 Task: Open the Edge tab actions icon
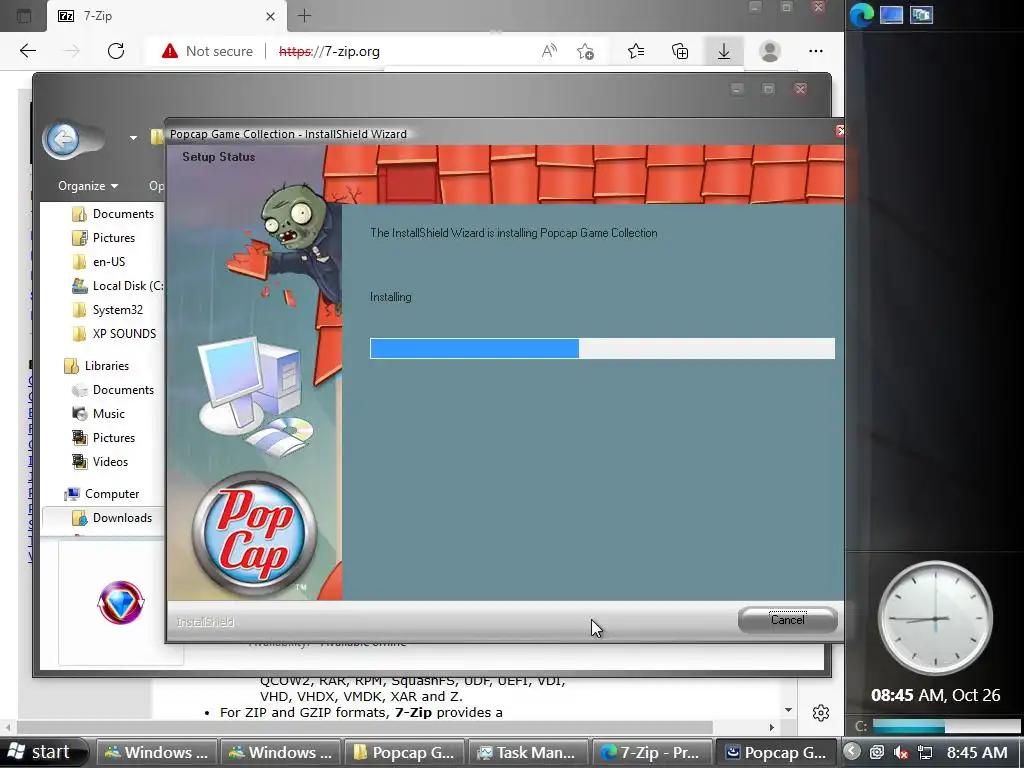[24, 16]
